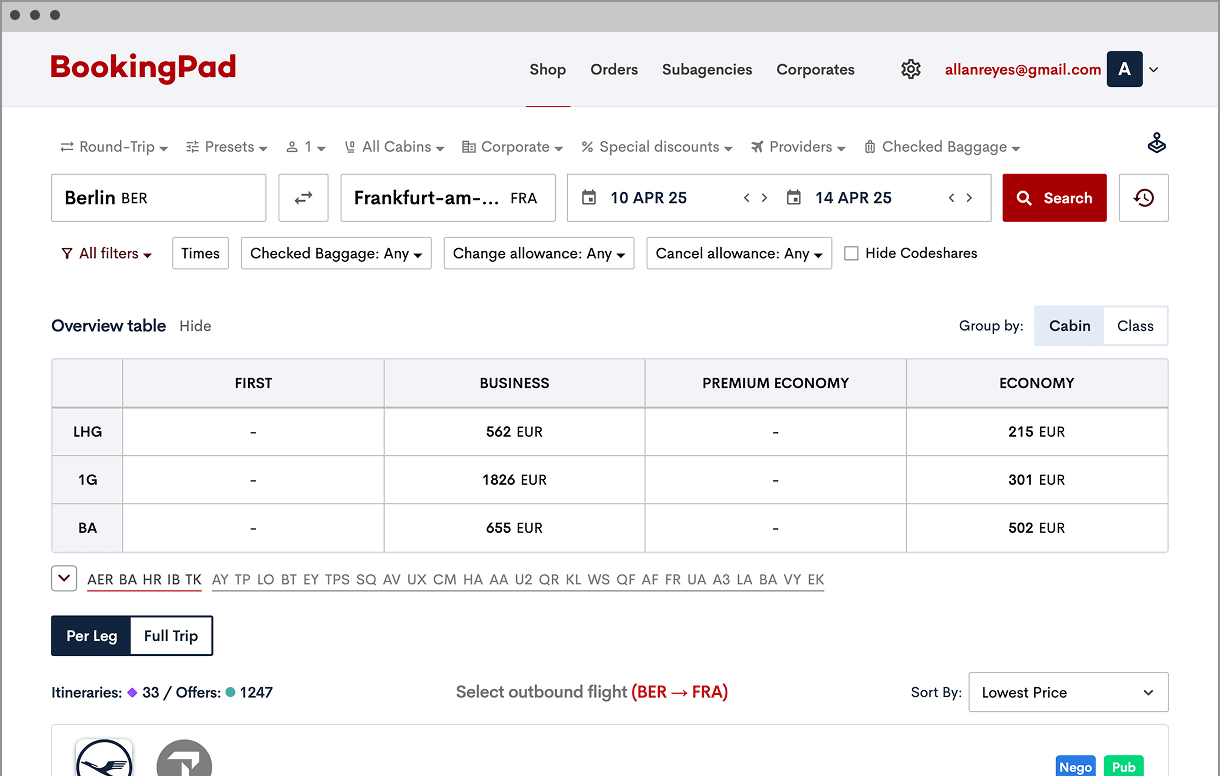Image resolution: width=1220 pixels, height=776 pixels.
Task: Select 1G Economy 301 EUR cell
Action: point(1037,480)
